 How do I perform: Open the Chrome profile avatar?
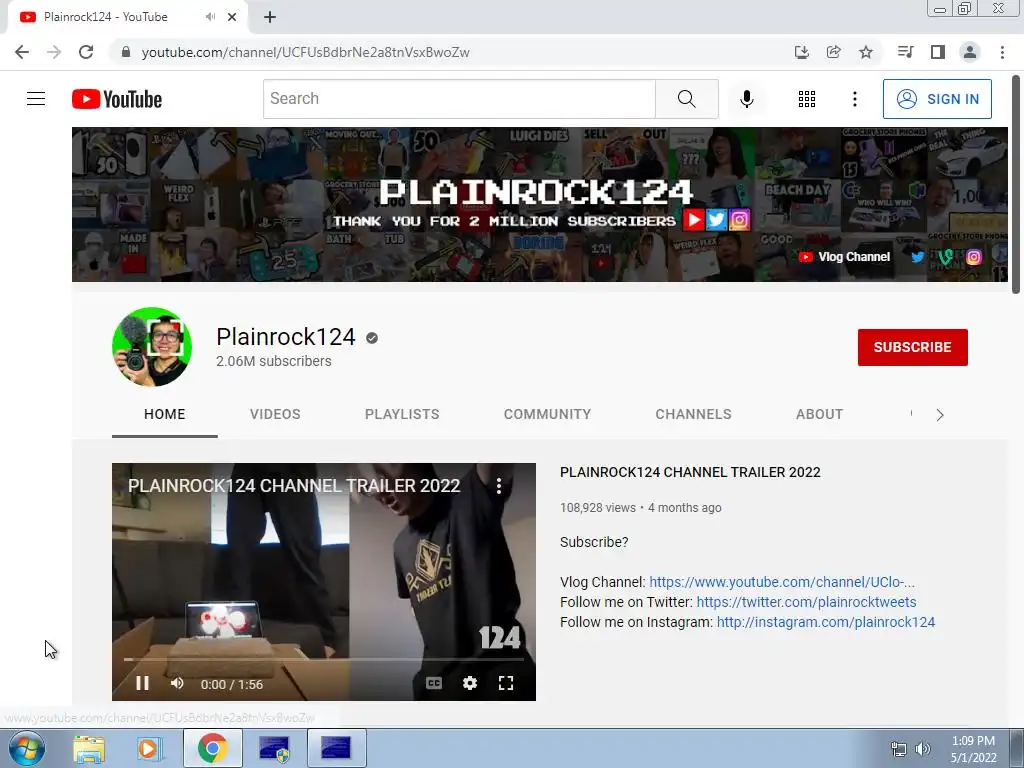[x=970, y=52]
